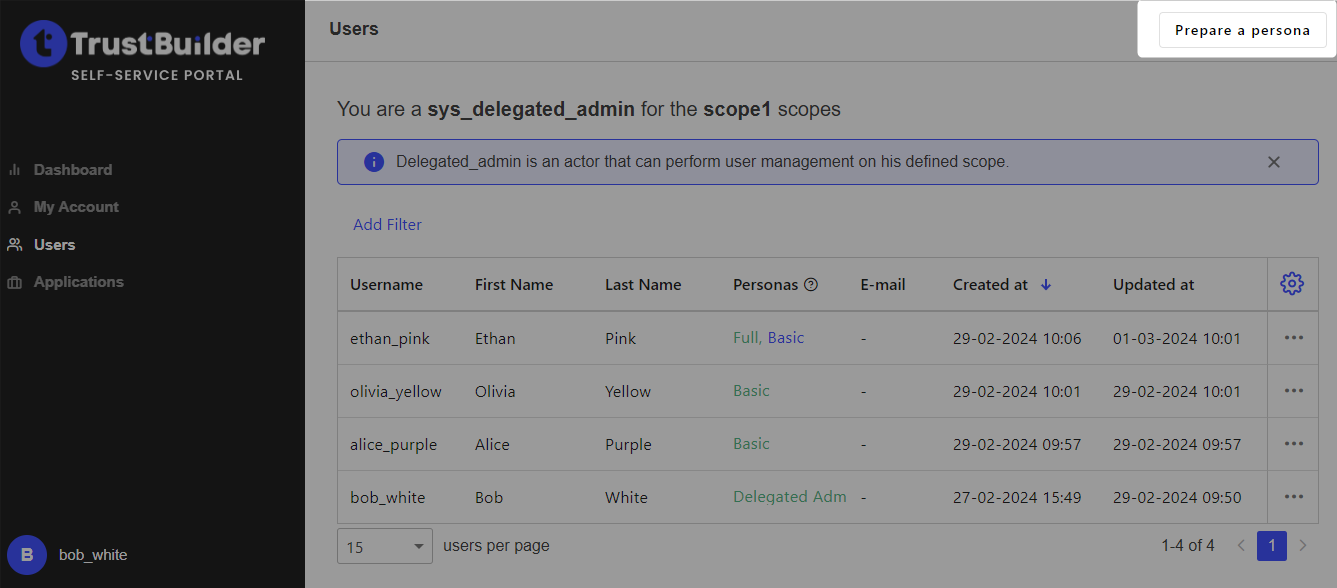Viewport: 1337px width, 588px height.
Task: Open the column settings gear icon
Action: (x=1292, y=284)
